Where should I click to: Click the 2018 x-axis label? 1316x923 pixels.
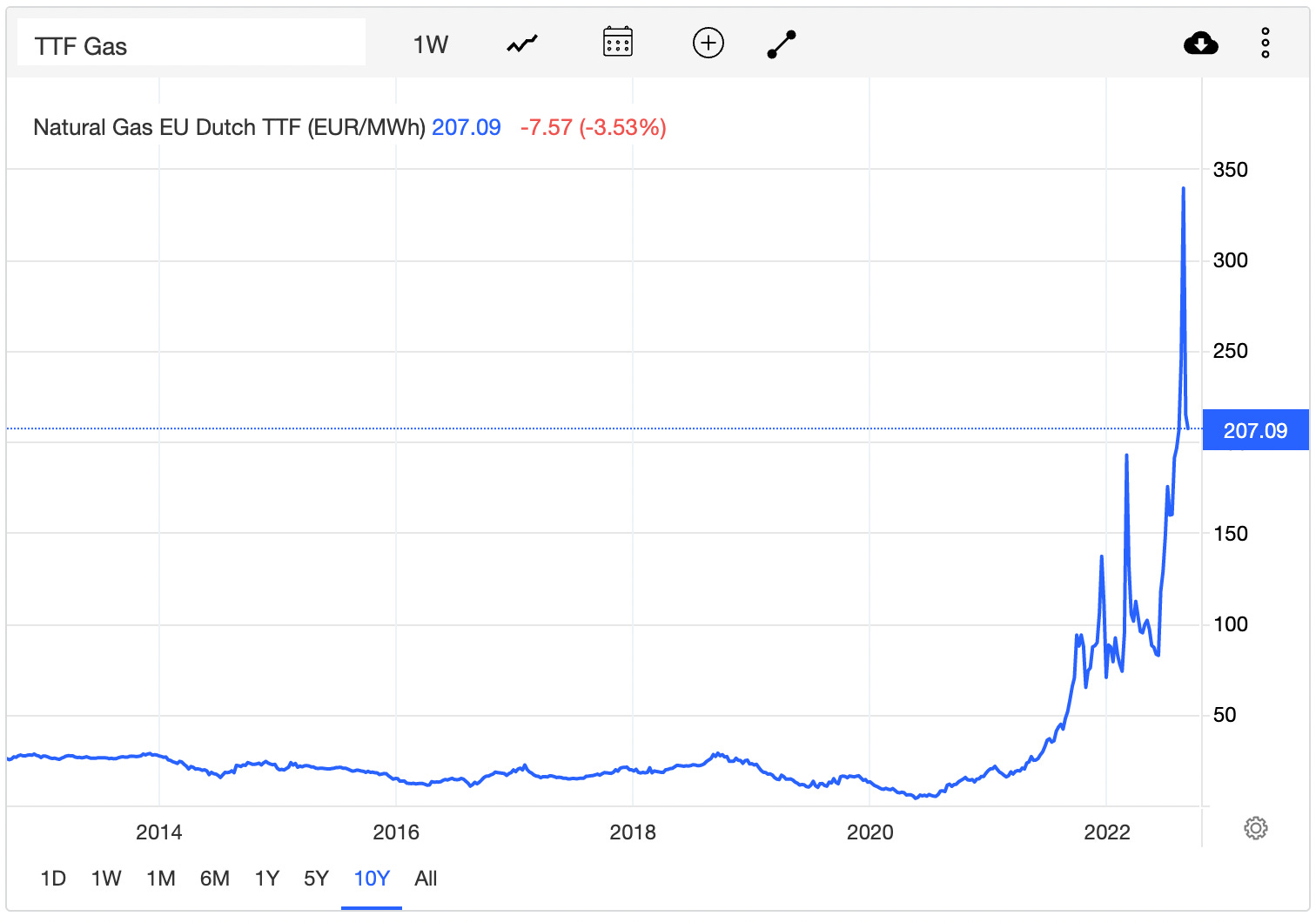coord(633,832)
